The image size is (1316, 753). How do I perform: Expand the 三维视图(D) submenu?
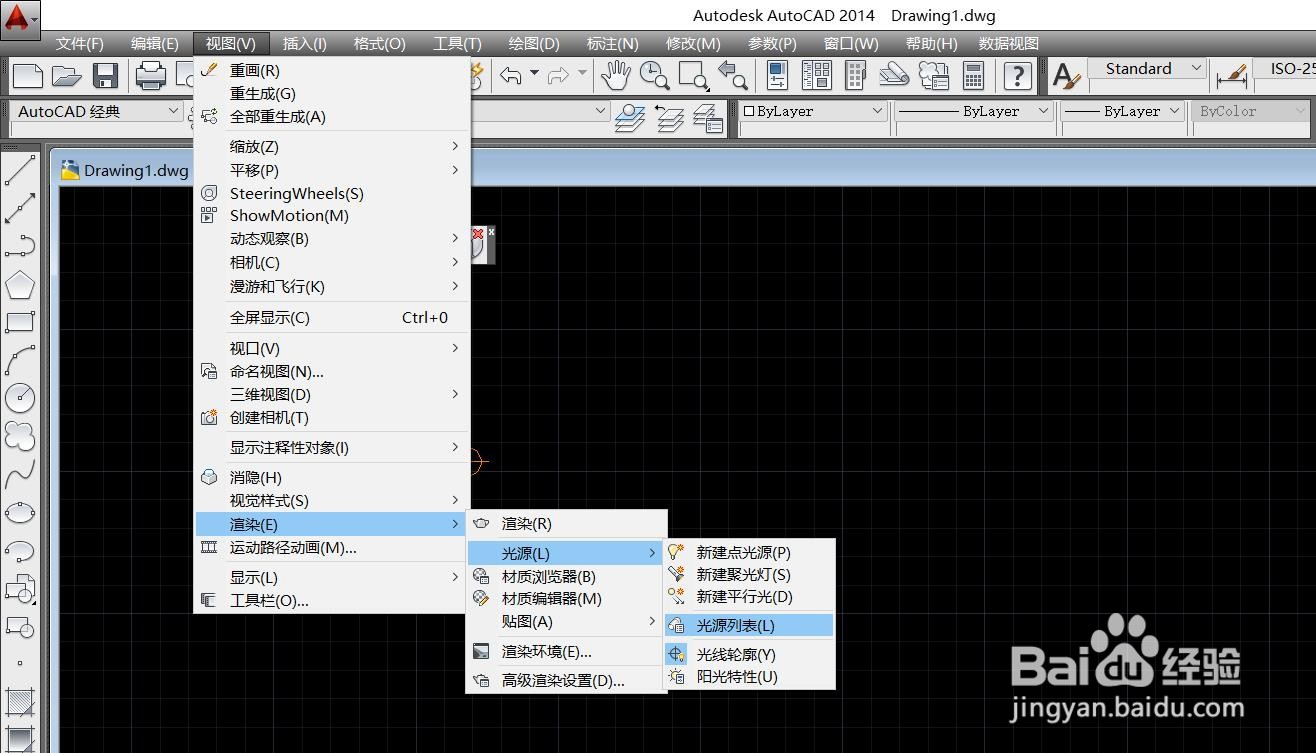pyautogui.click(x=332, y=395)
